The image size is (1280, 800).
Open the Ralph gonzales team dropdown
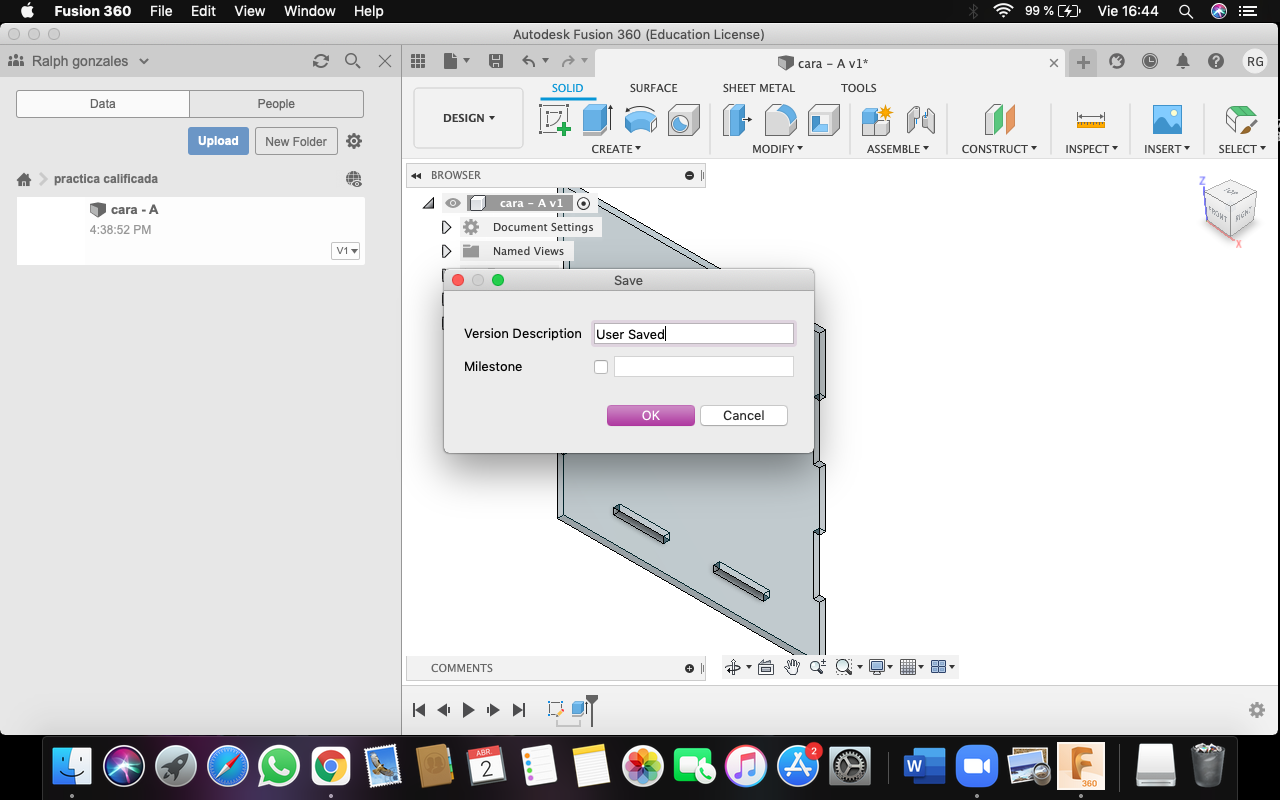90,61
